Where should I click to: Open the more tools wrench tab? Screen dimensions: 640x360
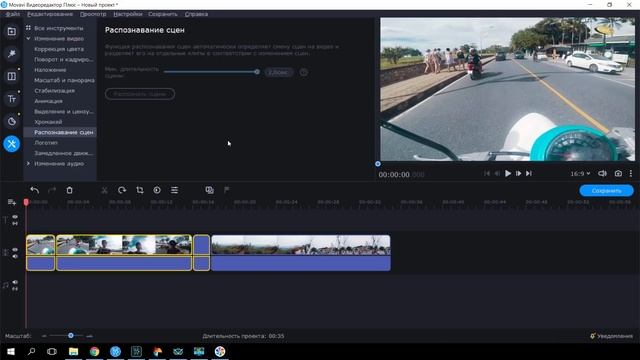click(11, 144)
